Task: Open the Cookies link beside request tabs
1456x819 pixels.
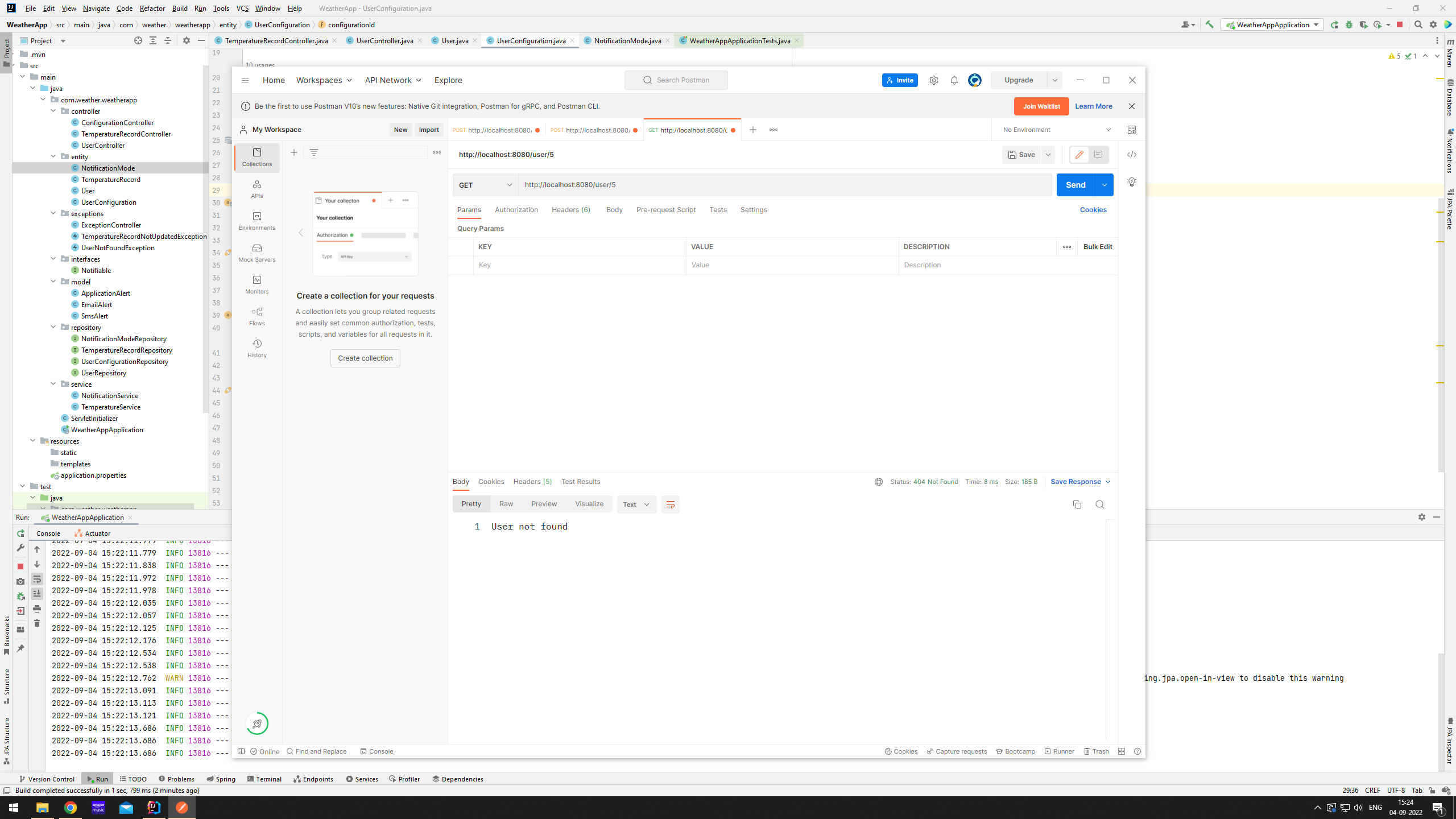Action: (x=1093, y=210)
